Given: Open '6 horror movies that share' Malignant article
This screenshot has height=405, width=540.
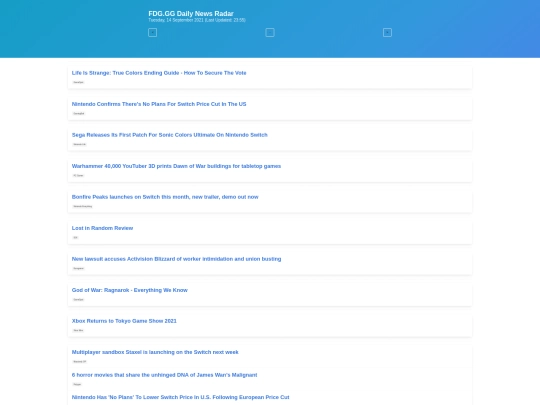Looking at the screenshot, I should click(x=164, y=375).
